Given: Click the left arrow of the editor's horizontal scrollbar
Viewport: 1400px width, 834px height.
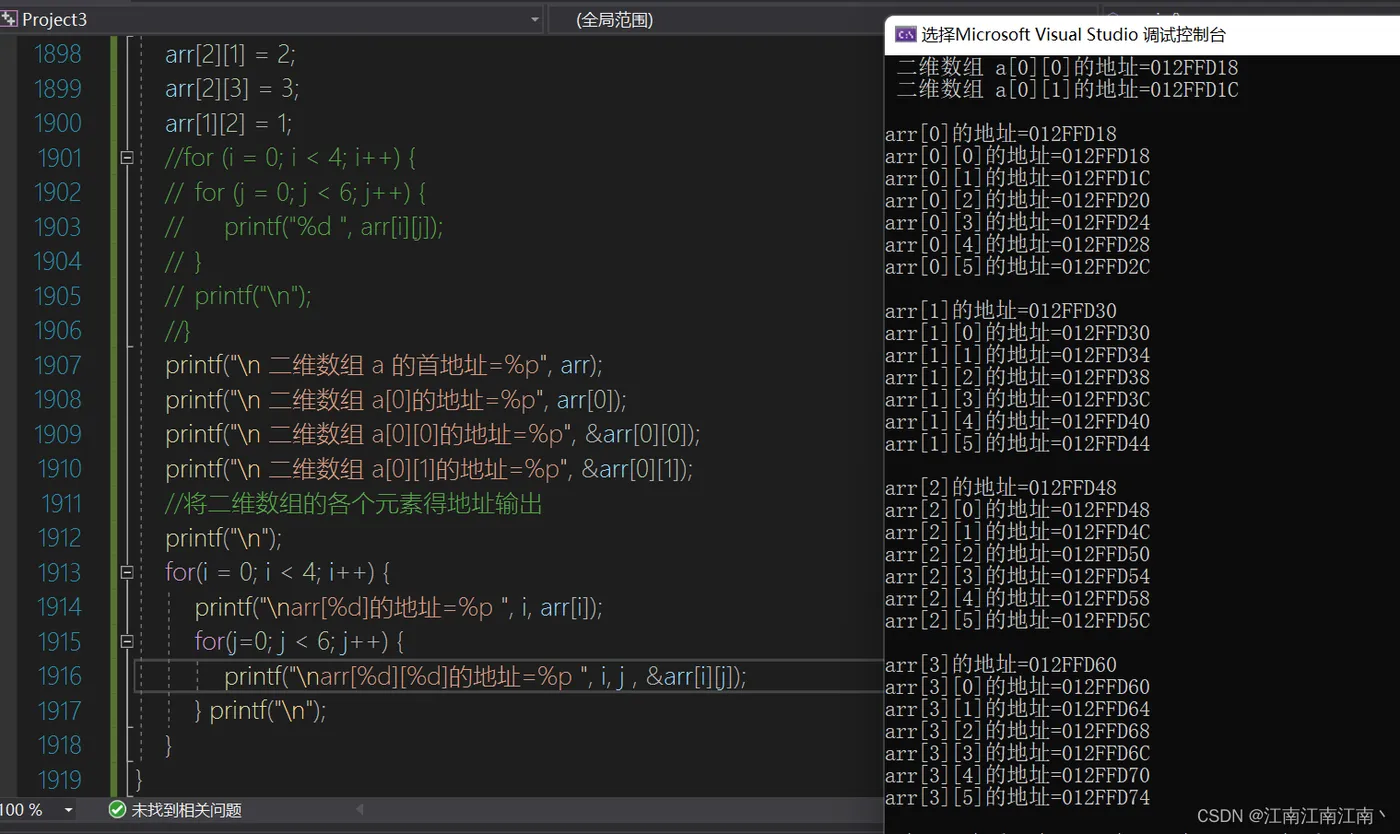Looking at the screenshot, I should tap(359, 809).
